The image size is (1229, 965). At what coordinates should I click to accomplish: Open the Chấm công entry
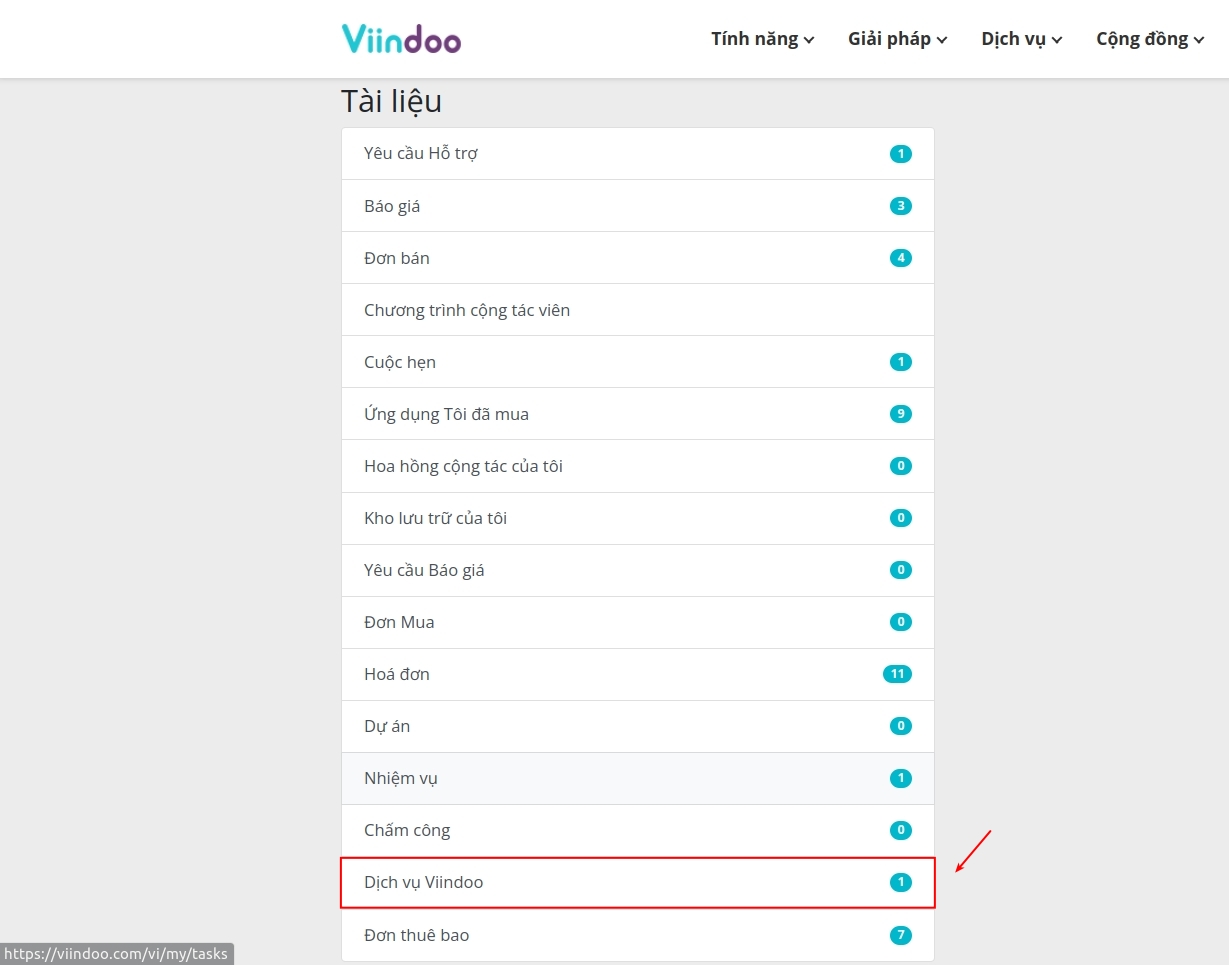(x=638, y=830)
